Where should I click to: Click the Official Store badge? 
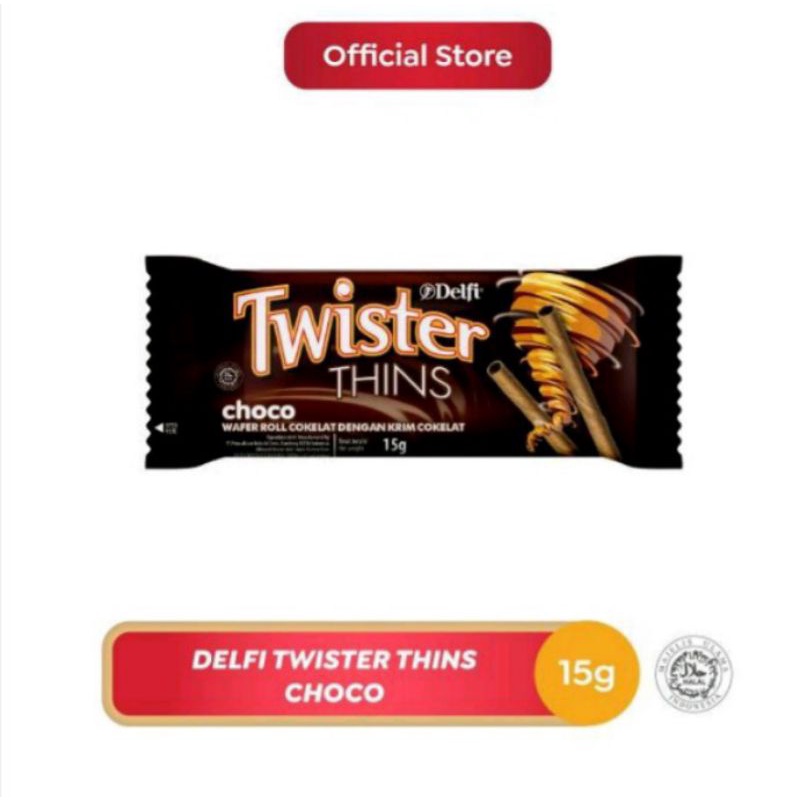point(417,56)
